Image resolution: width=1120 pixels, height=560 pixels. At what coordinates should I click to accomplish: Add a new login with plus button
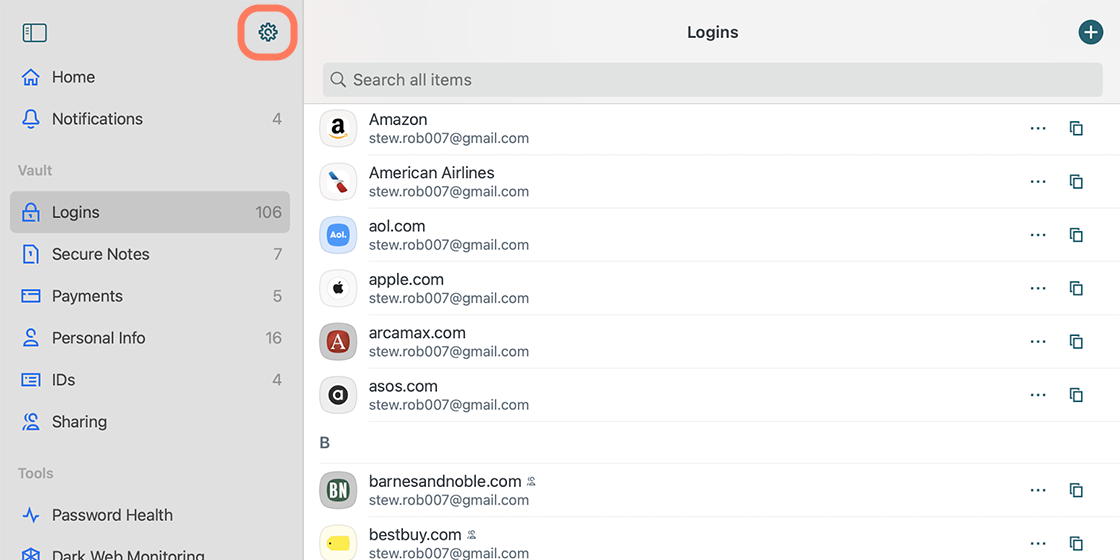click(1090, 32)
